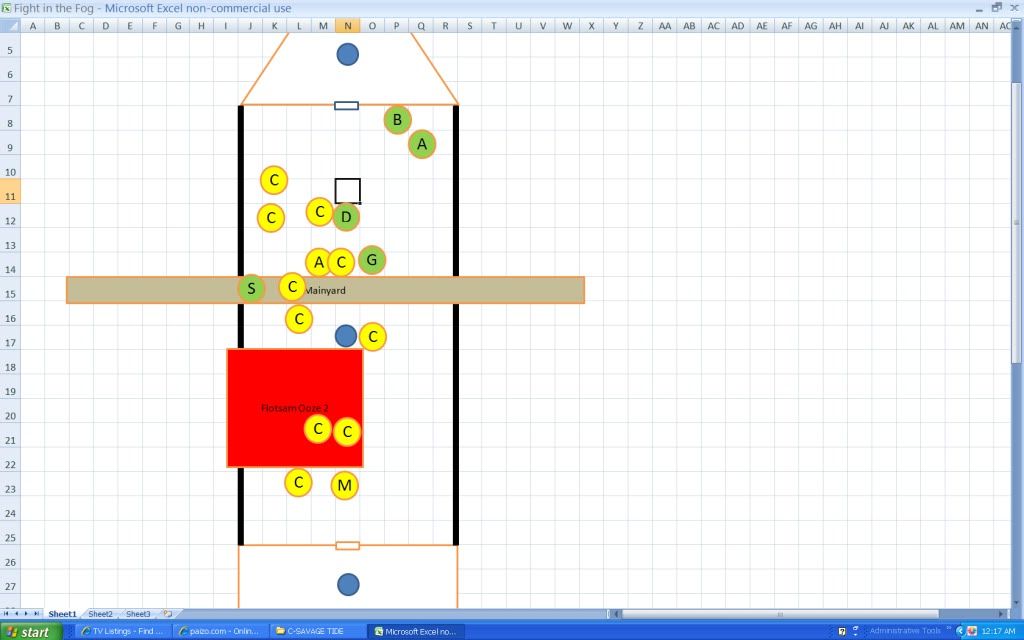
Task: Select the green G circle shape
Action: pyautogui.click(x=372, y=260)
